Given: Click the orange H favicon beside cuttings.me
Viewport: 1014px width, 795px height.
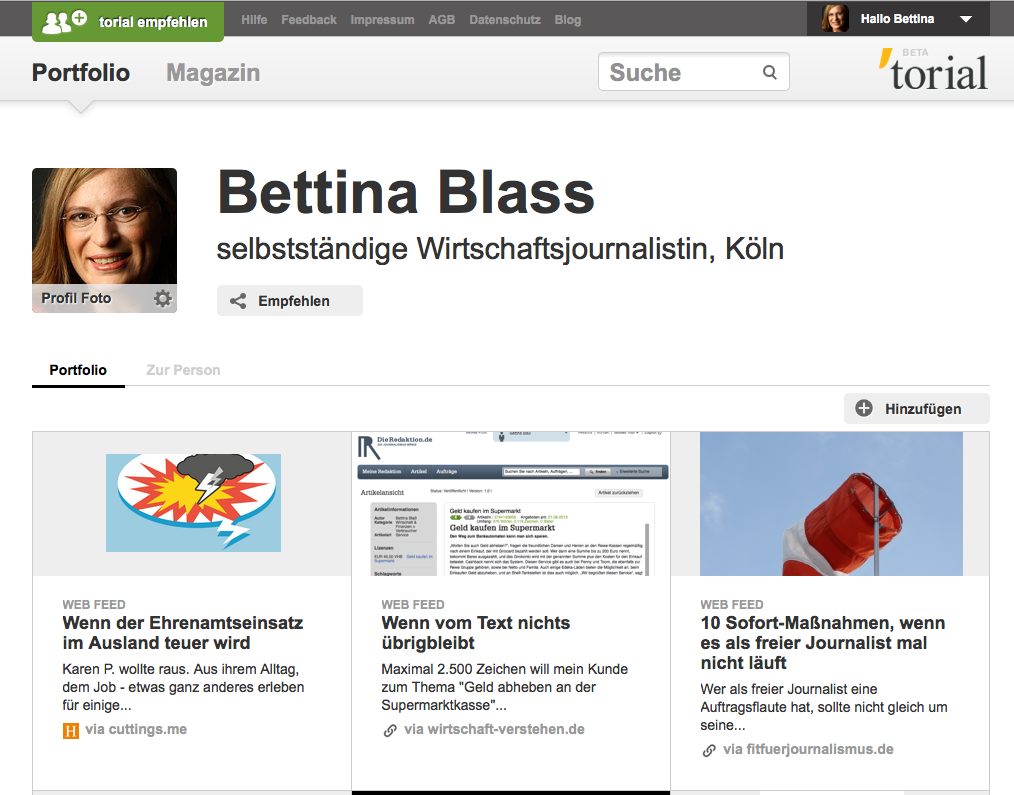Looking at the screenshot, I should (70, 731).
